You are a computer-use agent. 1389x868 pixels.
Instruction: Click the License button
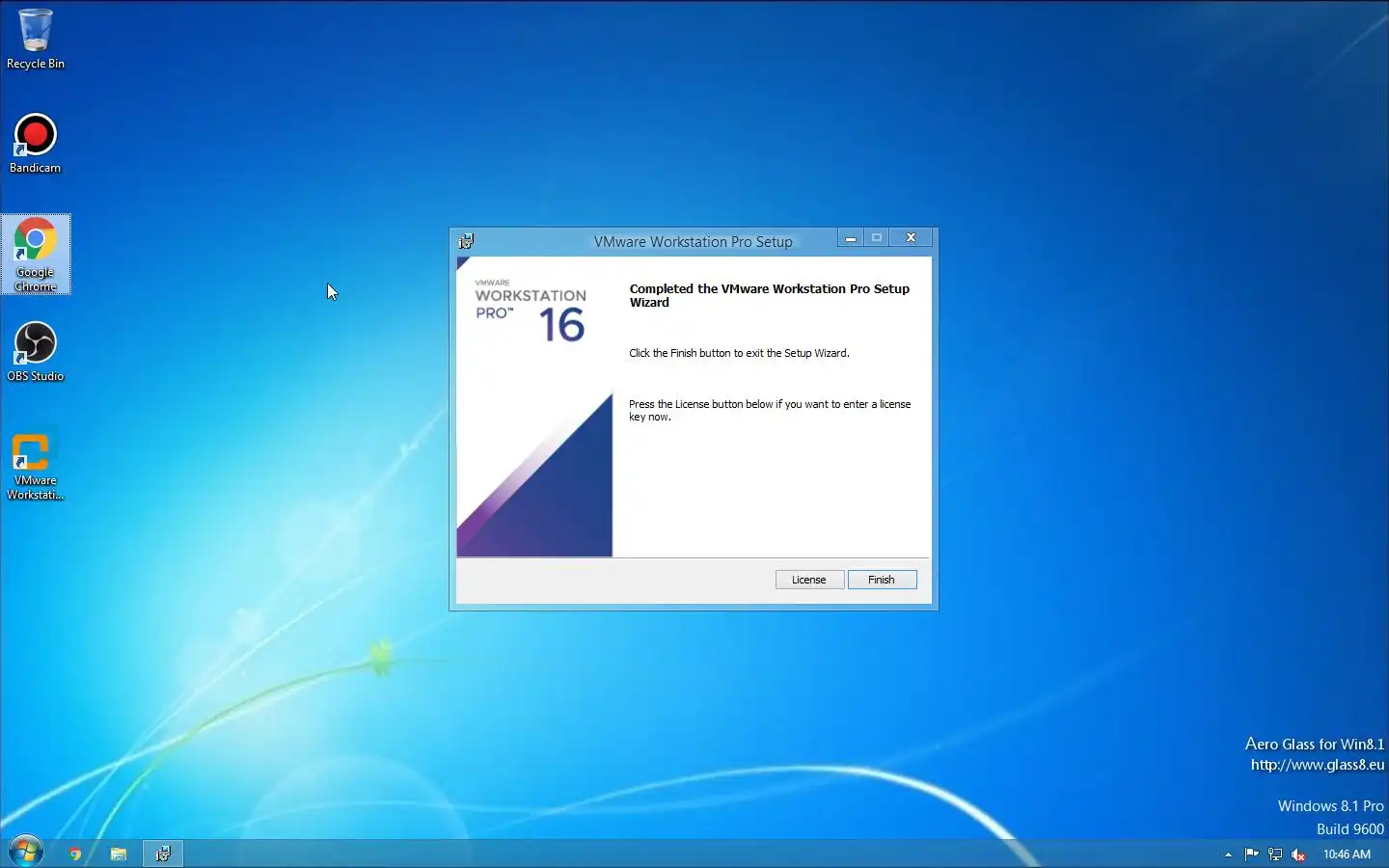(809, 580)
